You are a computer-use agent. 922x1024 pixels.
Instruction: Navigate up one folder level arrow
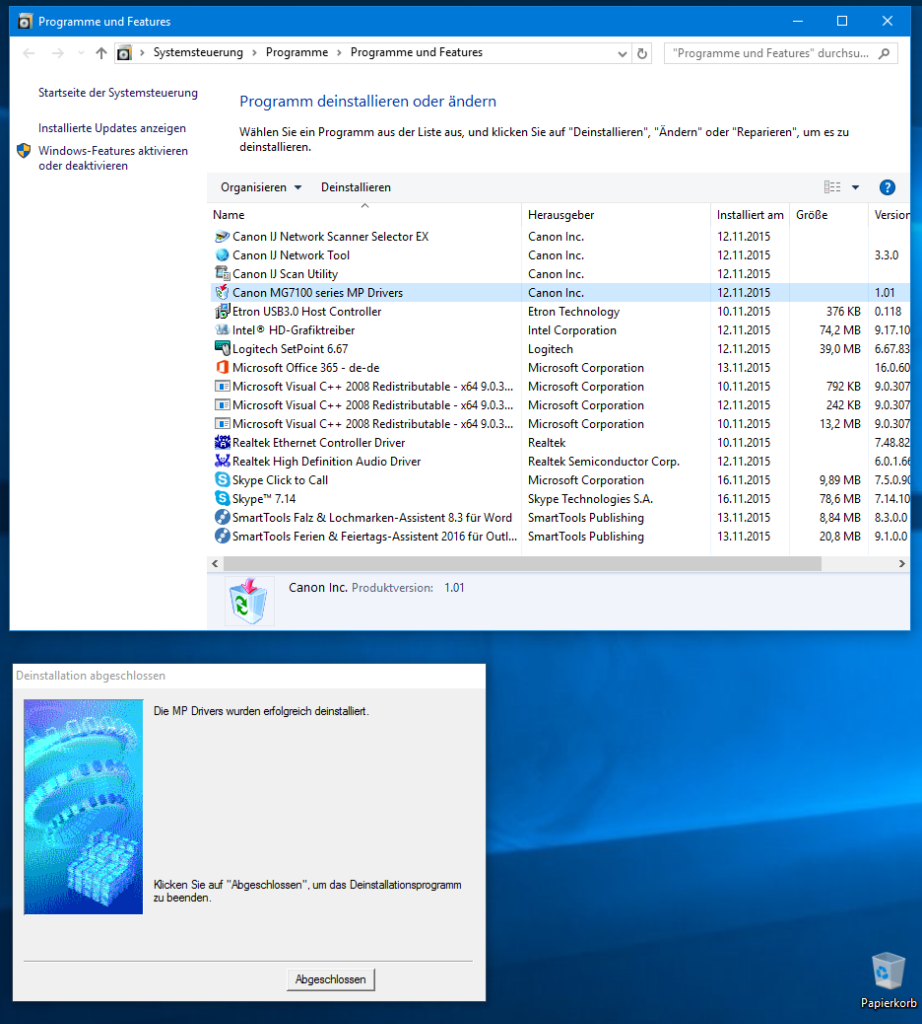click(x=101, y=53)
